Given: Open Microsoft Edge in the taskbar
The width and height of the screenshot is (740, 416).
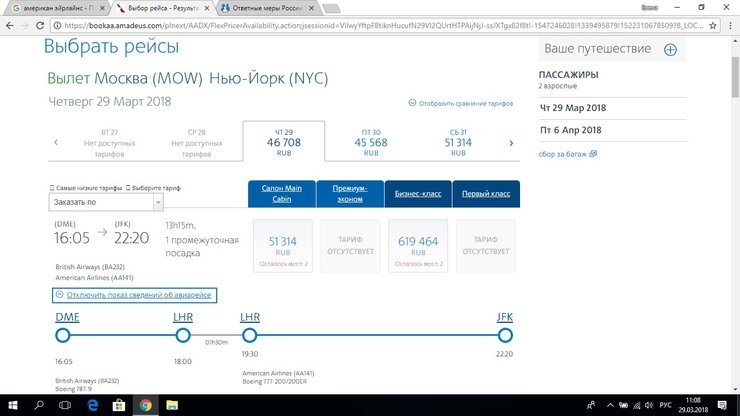Looking at the screenshot, I should pos(91,405).
